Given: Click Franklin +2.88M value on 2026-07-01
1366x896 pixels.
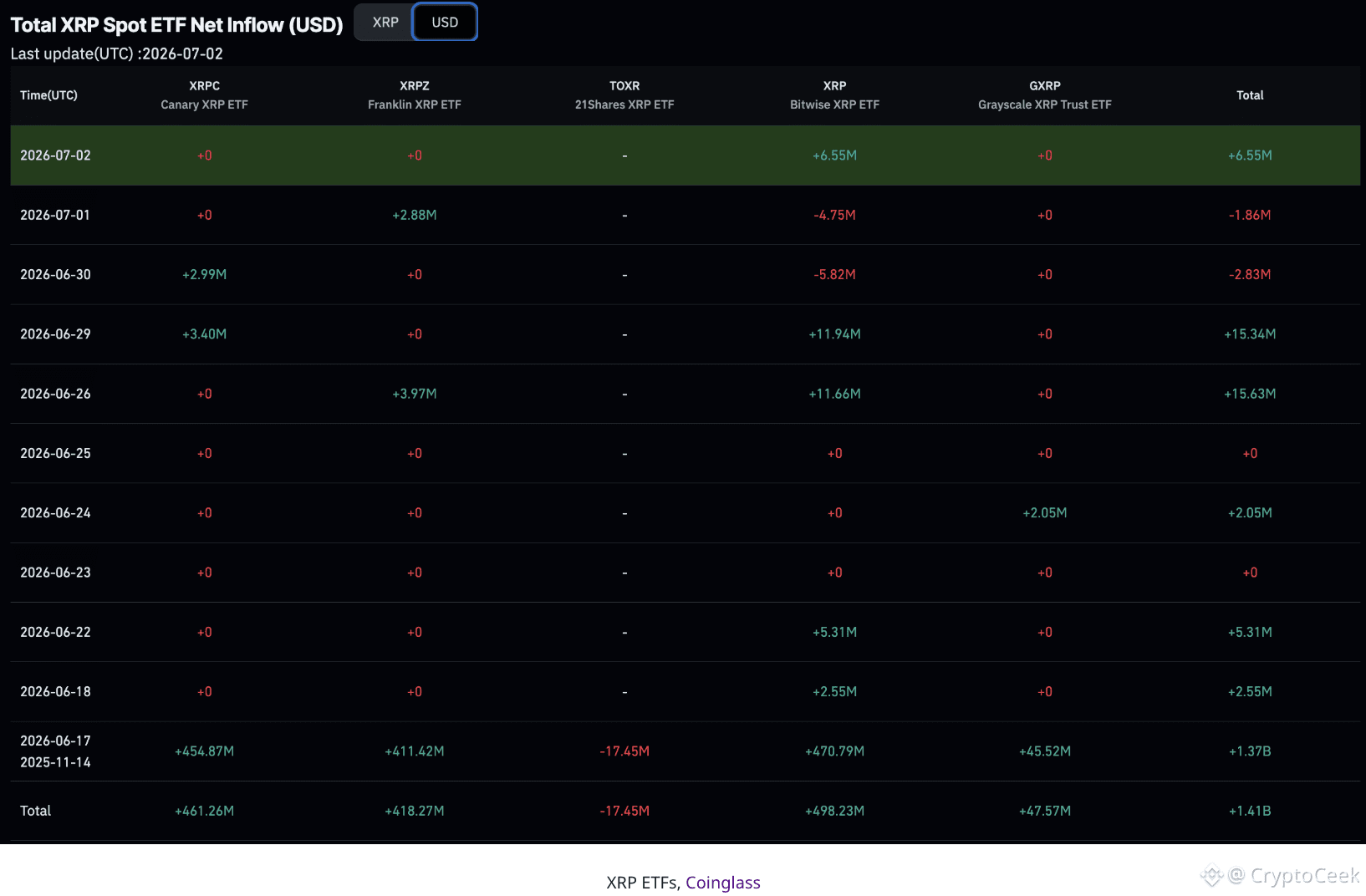Looking at the screenshot, I should tap(415, 215).
